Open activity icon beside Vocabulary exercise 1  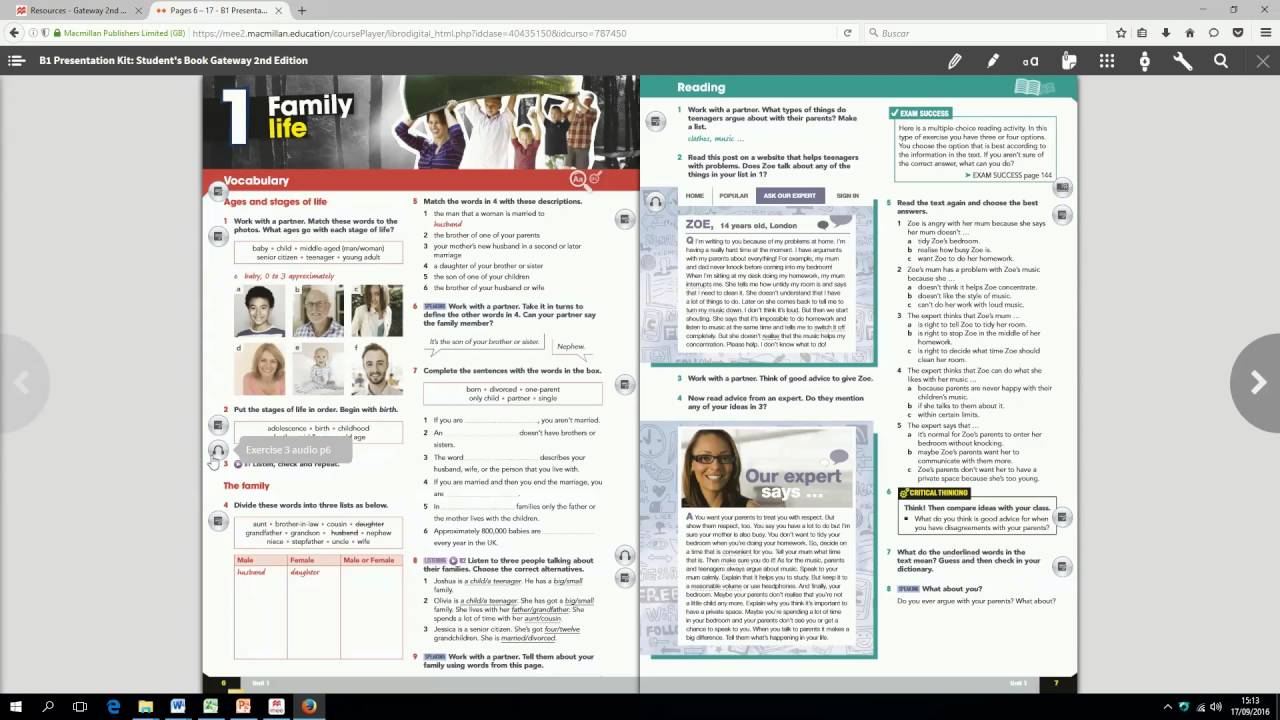[218, 236]
